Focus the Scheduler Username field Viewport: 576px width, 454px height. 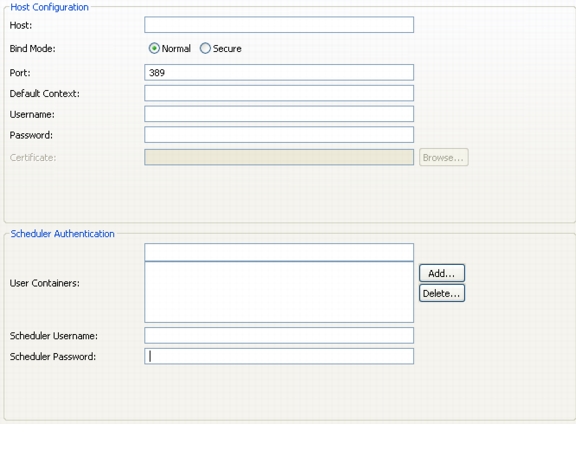279,335
